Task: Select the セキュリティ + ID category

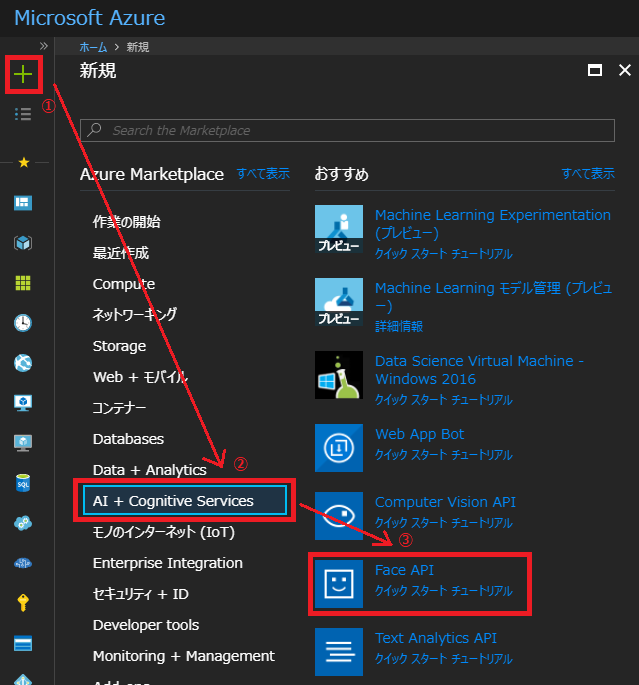Action: point(141,594)
